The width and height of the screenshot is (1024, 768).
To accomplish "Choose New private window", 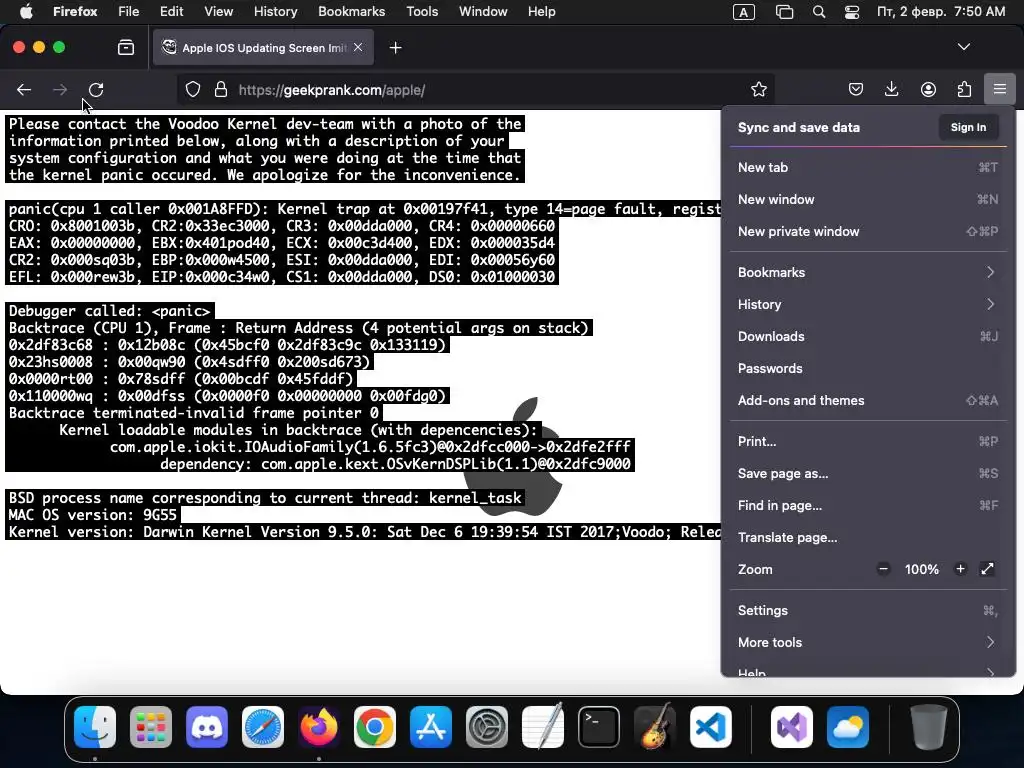I will pos(868,231).
